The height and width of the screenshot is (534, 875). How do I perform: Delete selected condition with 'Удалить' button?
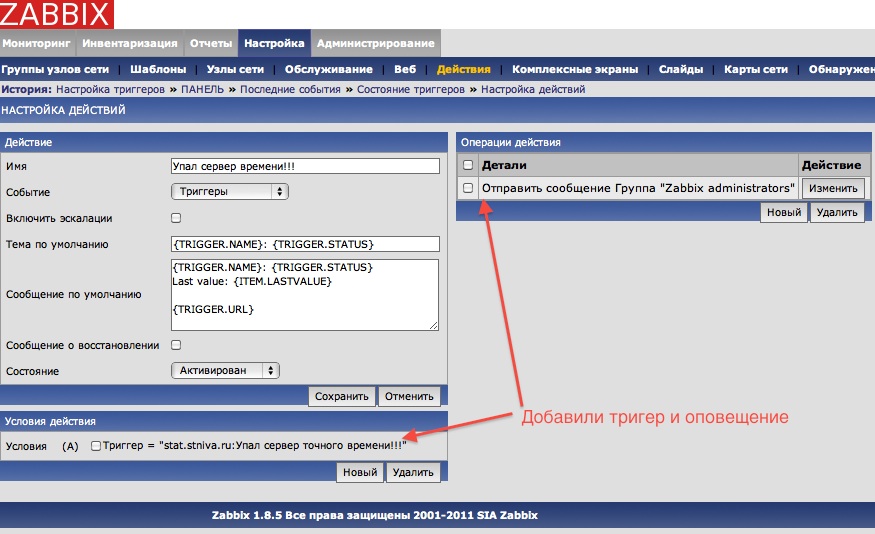click(x=413, y=472)
